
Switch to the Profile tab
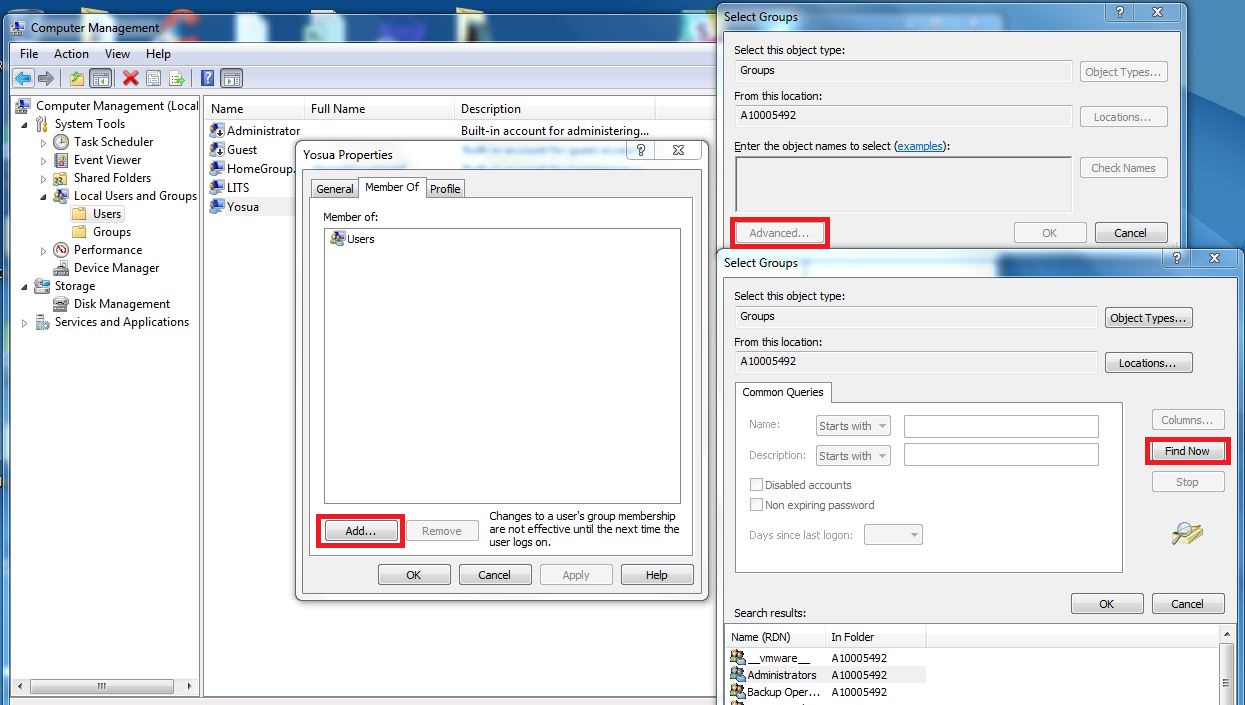pyautogui.click(x=445, y=188)
